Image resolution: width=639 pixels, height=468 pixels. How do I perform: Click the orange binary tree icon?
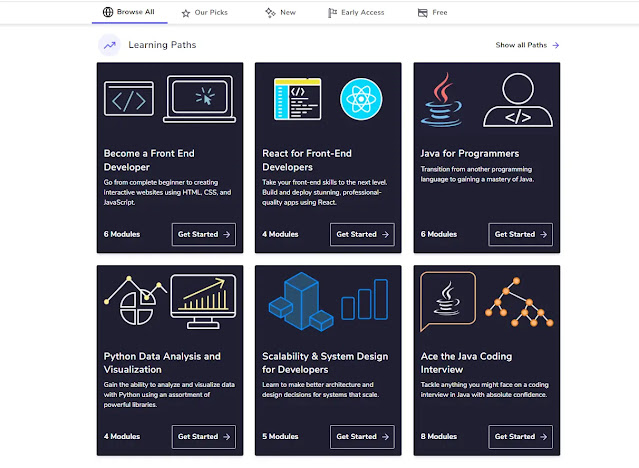[519, 302]
